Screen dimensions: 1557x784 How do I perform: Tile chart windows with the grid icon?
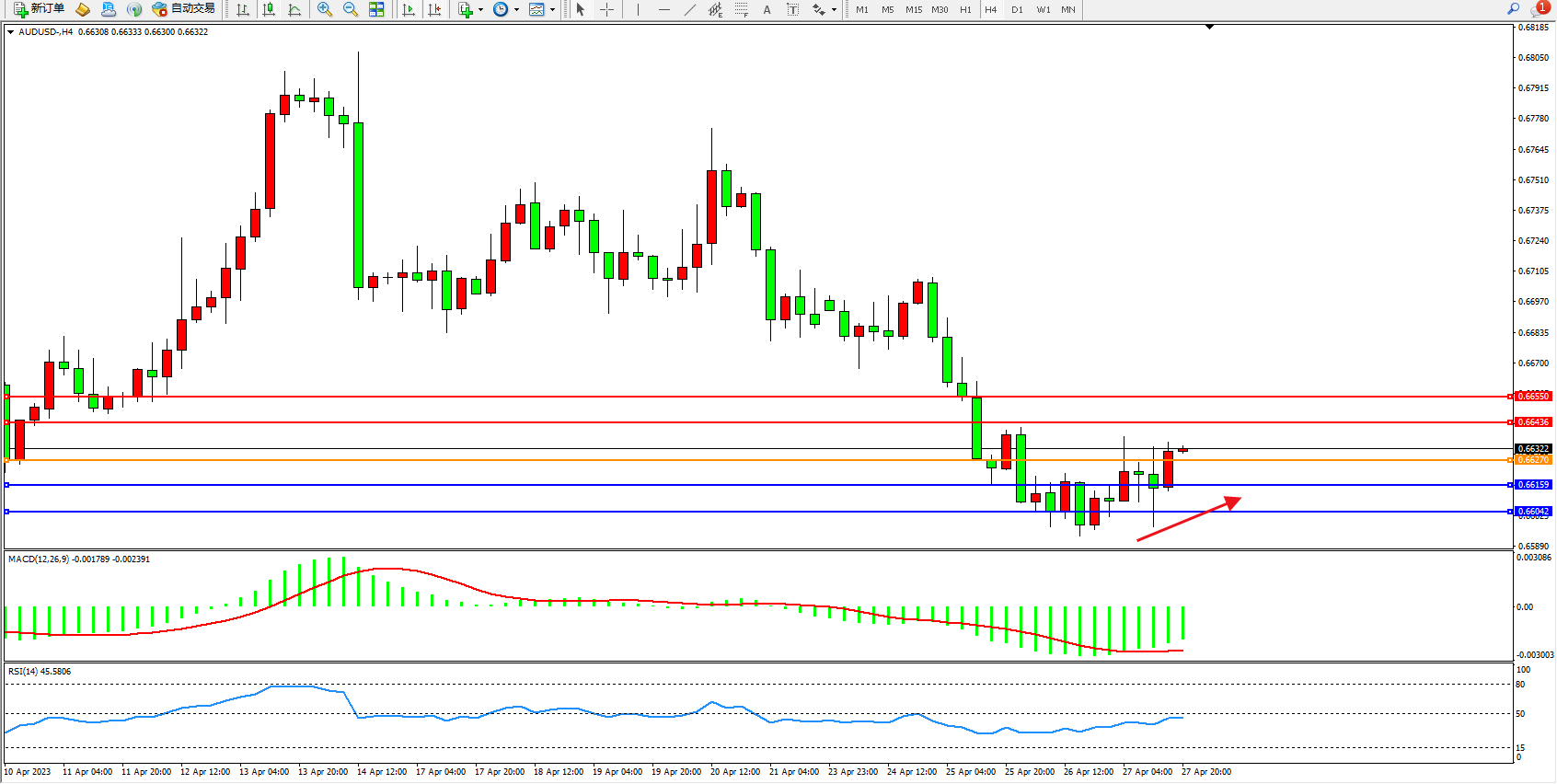click(376, 9)
